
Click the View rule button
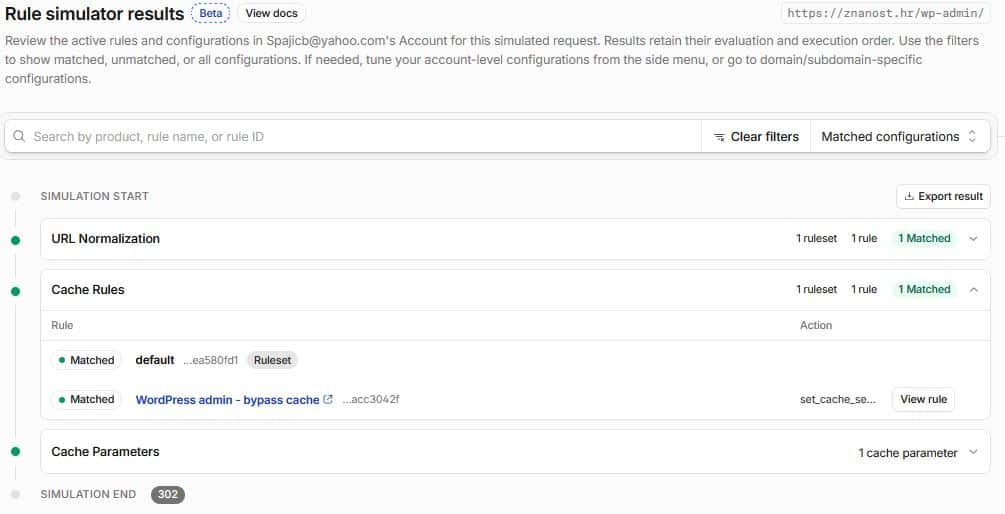[923, 399]
